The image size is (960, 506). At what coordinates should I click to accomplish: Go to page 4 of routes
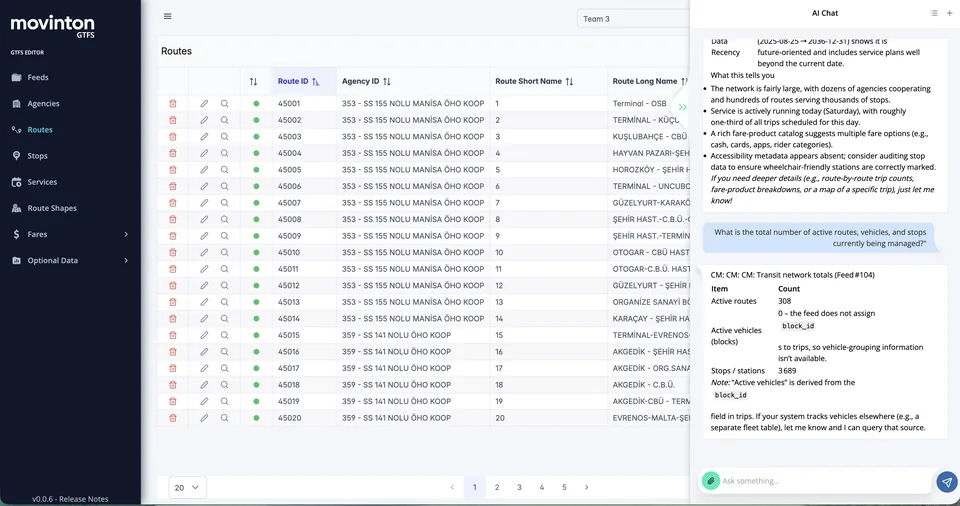[x=542, y=488]
